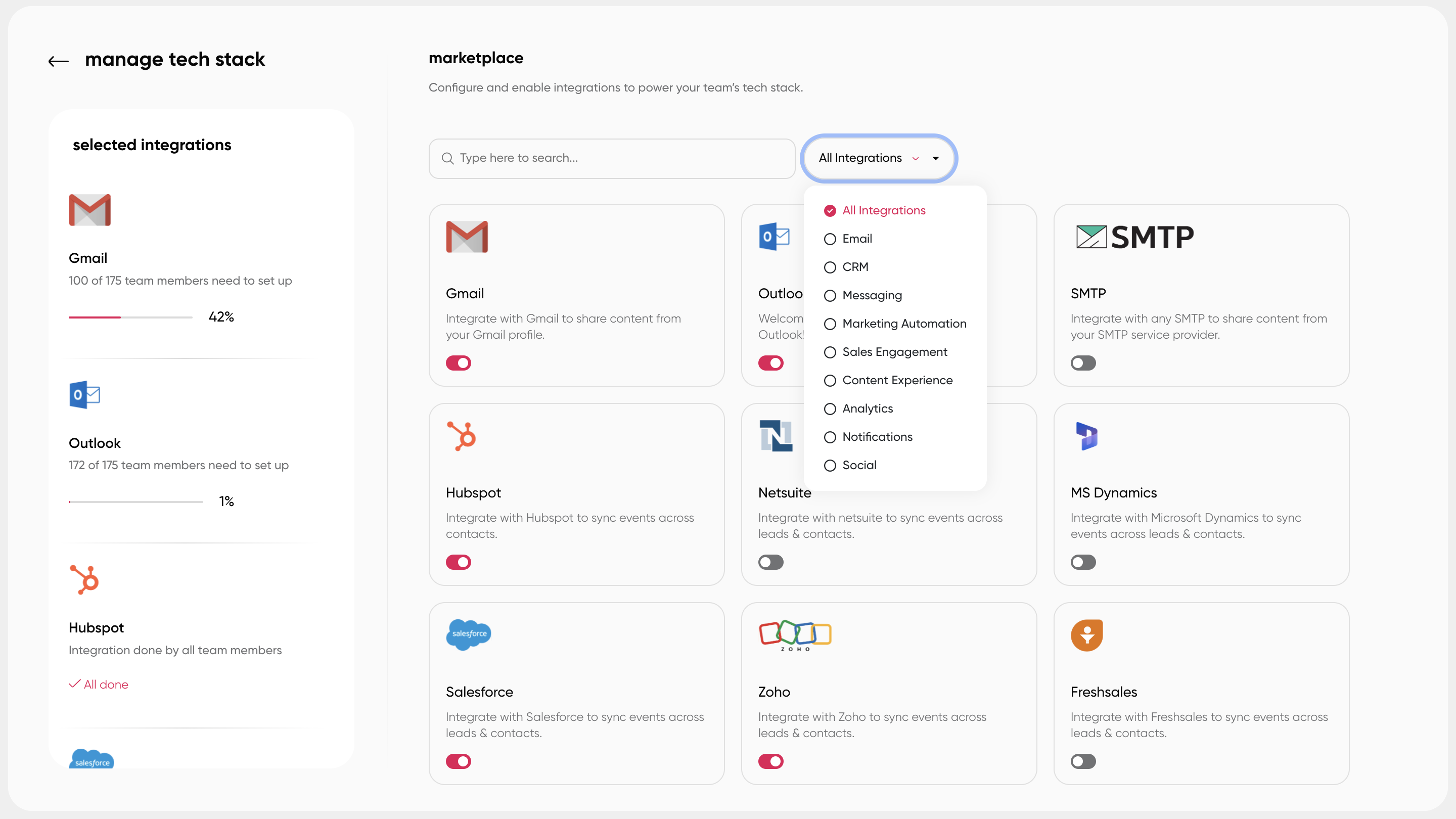
Task: Click the red chevron in filter dropdown
Action: click(916, 159)
